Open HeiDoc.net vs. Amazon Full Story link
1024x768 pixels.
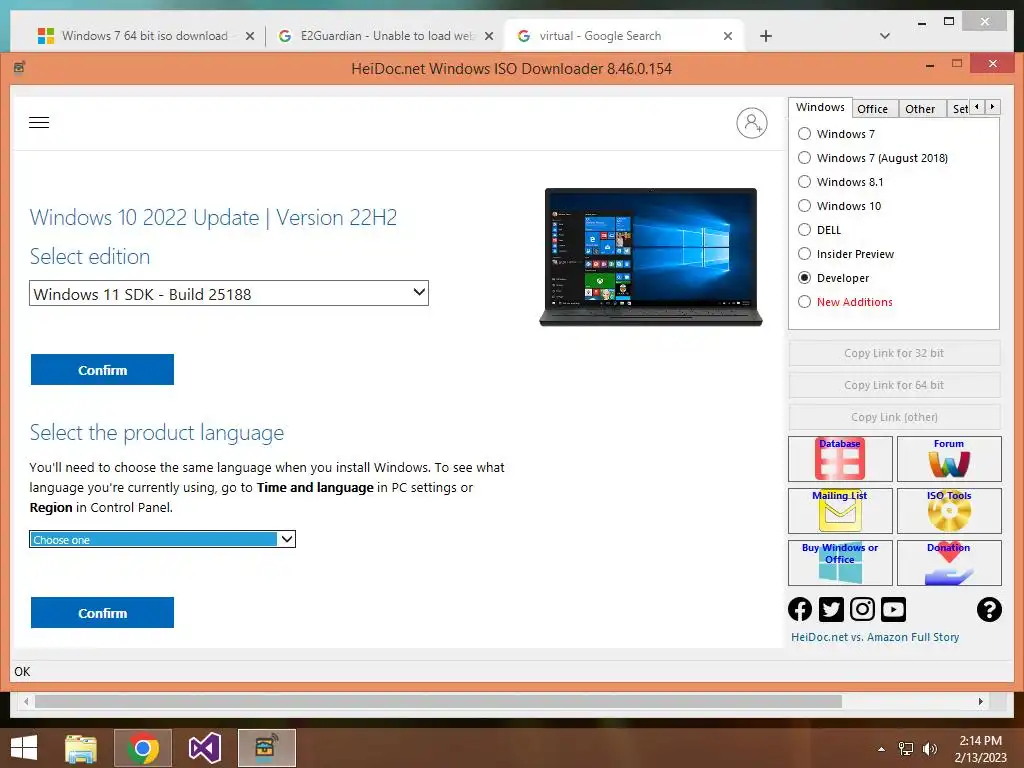(x=875, y=637)
